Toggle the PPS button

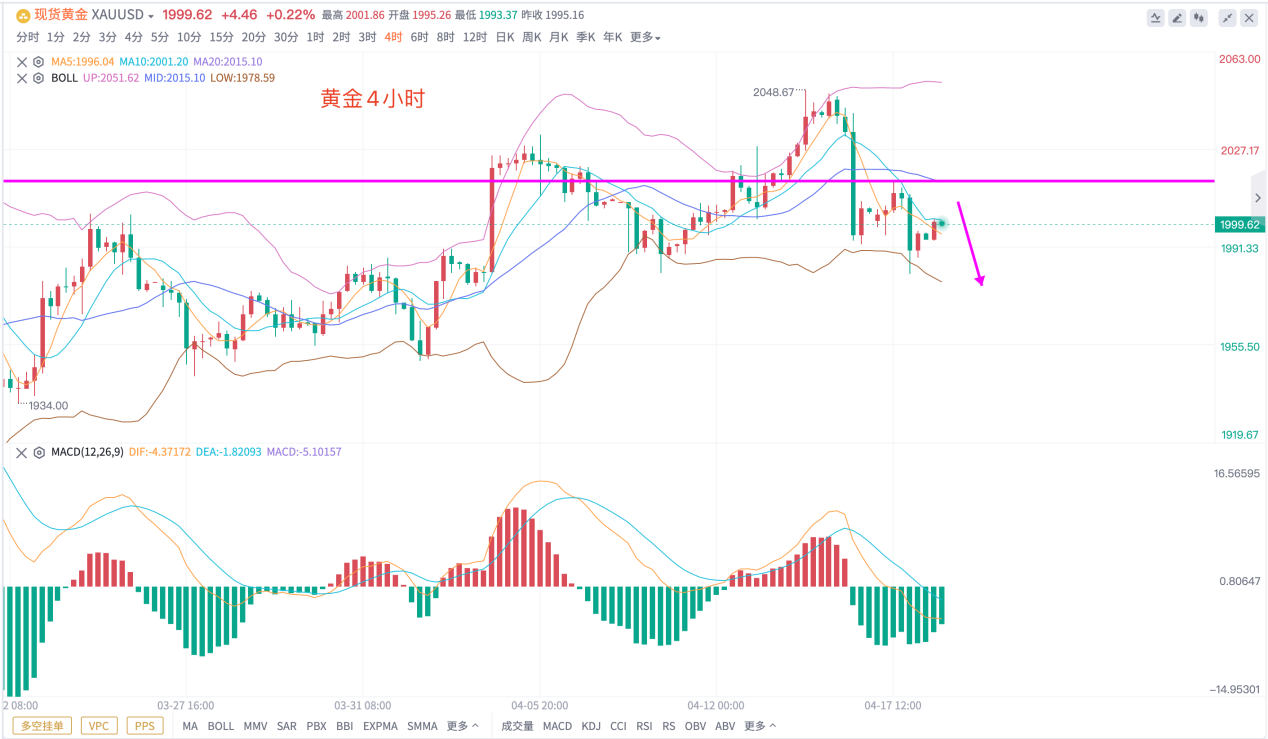[144, 726]
